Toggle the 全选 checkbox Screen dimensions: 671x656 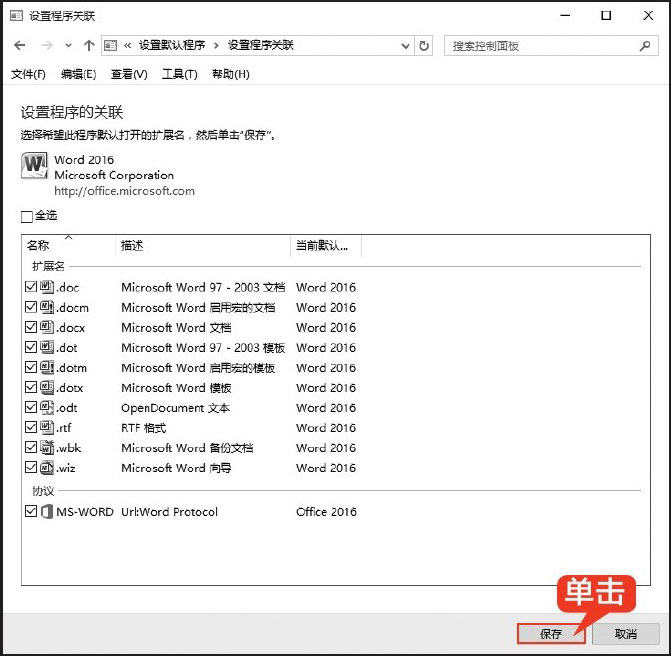tap(27, 216)
